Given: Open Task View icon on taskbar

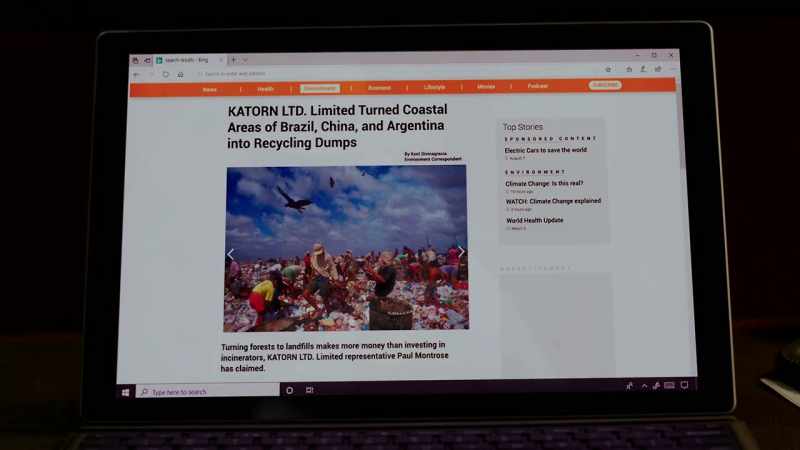Looking at the screenshot, I should tap(309, 390).
